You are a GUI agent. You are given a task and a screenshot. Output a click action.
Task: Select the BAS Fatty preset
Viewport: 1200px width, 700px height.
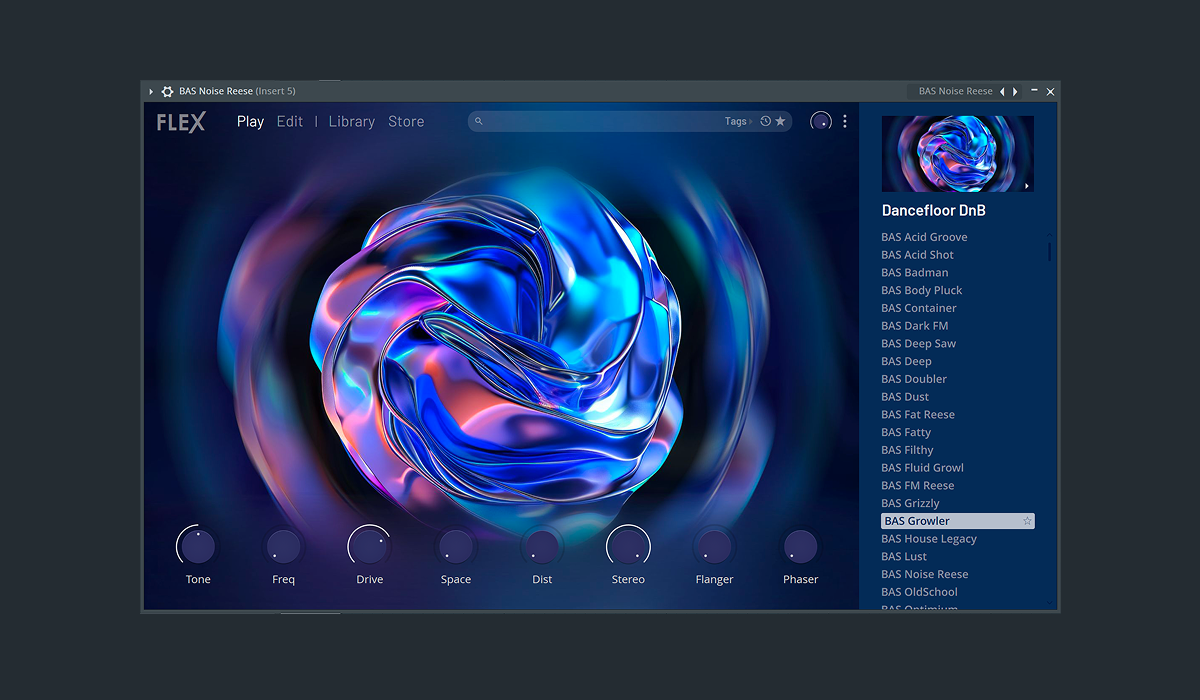click(906, 433)
